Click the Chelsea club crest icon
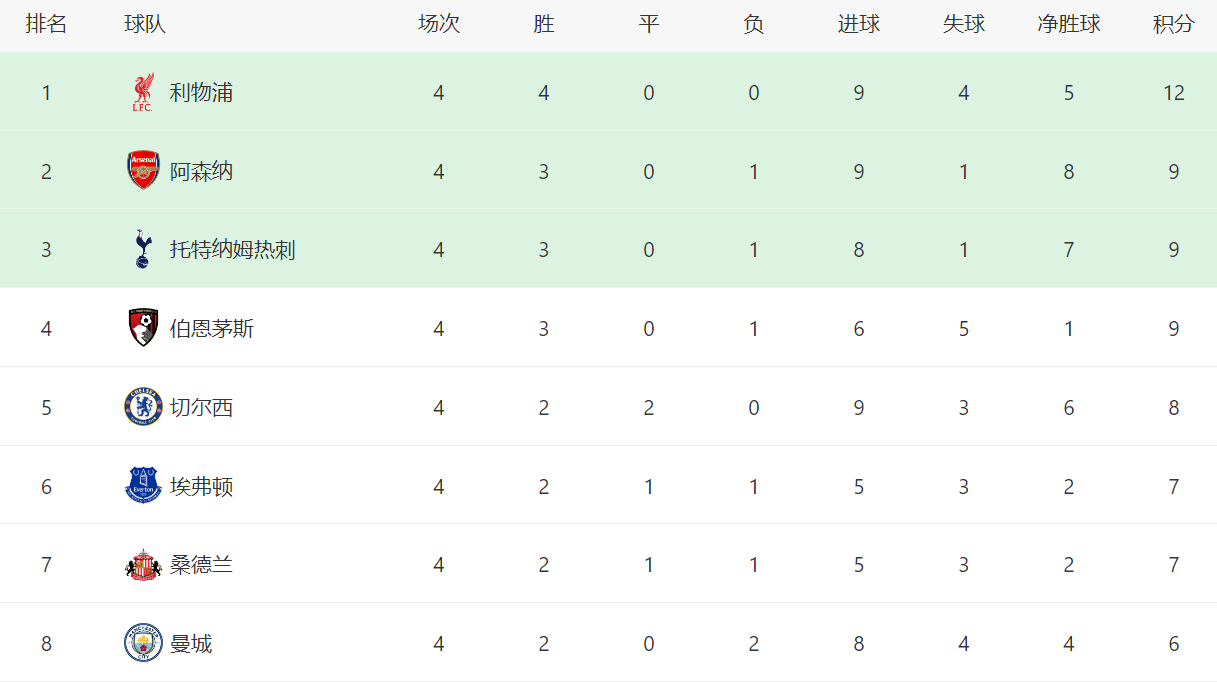Viewport: 1217px width, 682px height. (x=143, y=407)
